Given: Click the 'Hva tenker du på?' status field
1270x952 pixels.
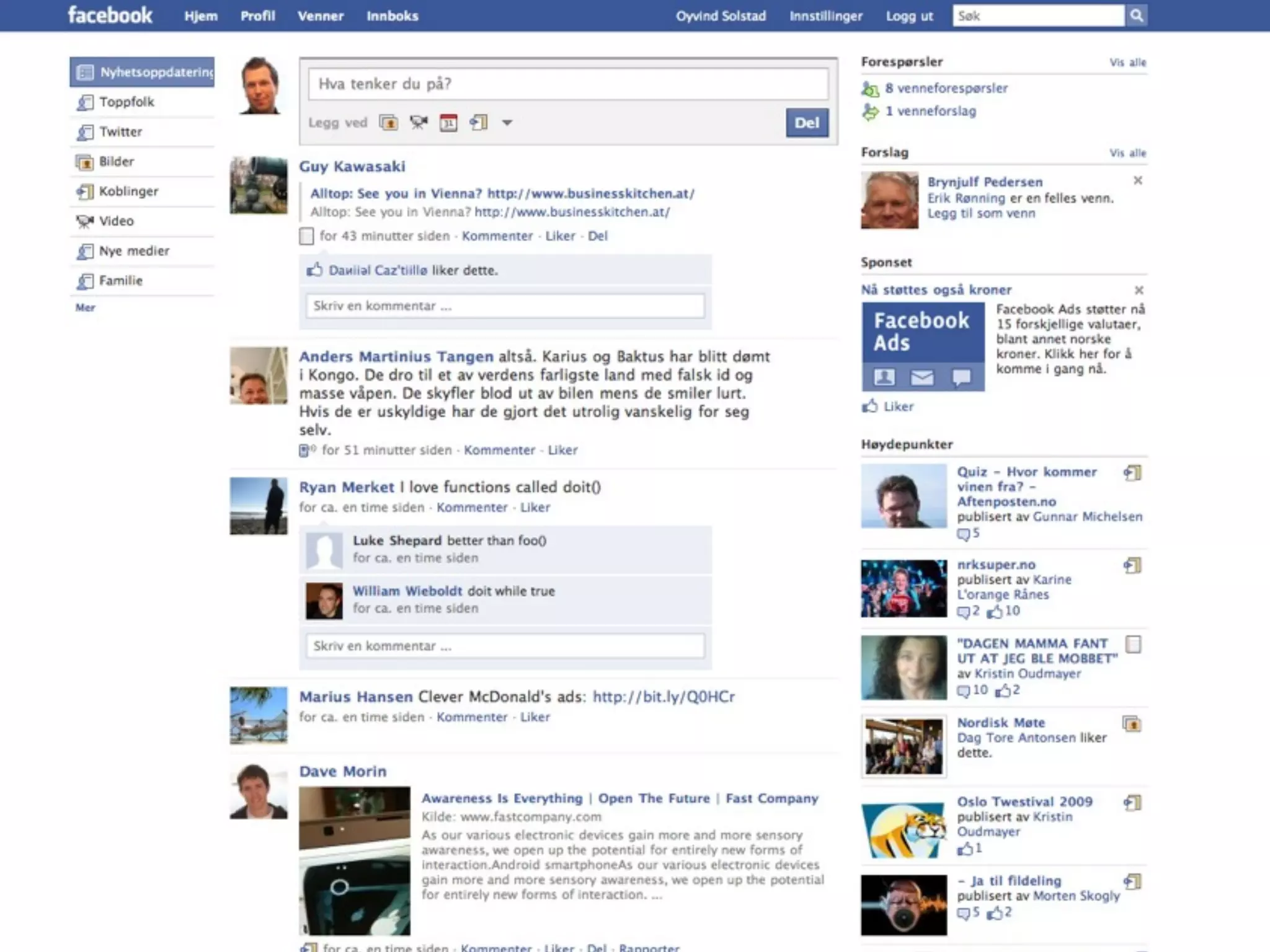Looking at the screenshot, I should 567,84.
